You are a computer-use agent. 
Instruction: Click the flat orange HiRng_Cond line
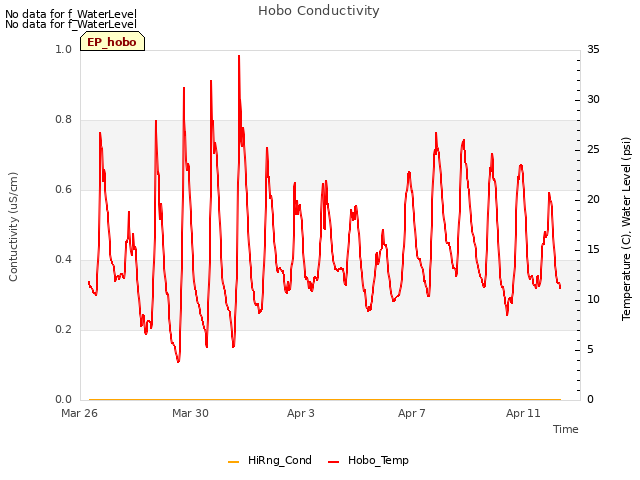point(325,399)
